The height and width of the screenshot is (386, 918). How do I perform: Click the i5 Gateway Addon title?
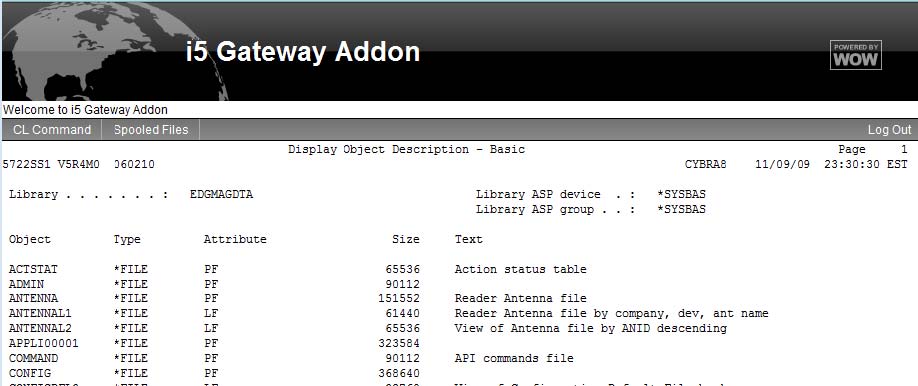pyautogui.click(x=303, y=52)
